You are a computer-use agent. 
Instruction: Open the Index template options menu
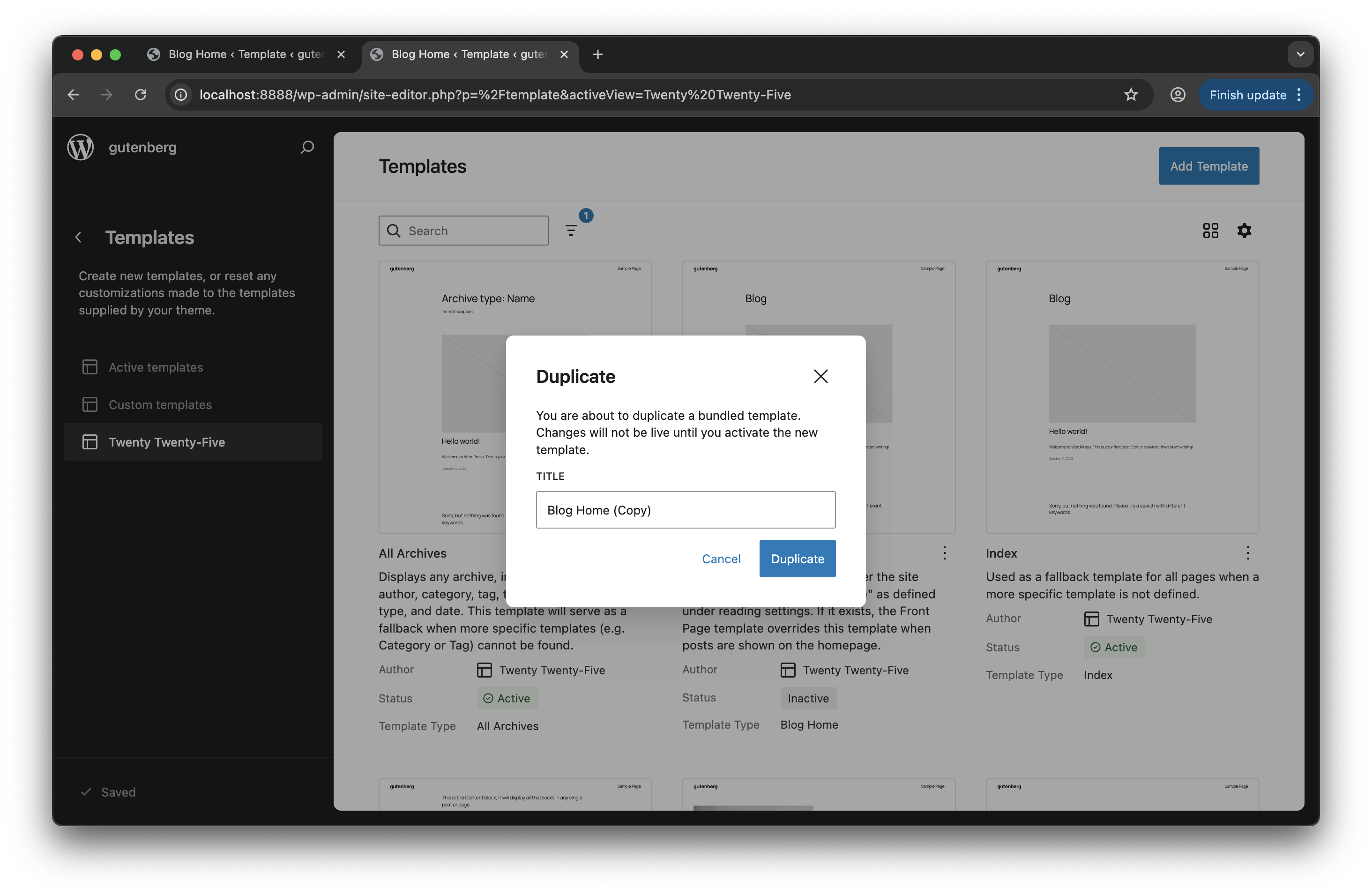(1248, 552)
